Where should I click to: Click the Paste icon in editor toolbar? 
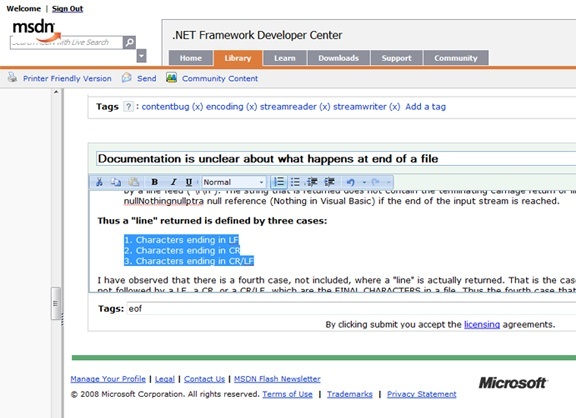[134, 182]
